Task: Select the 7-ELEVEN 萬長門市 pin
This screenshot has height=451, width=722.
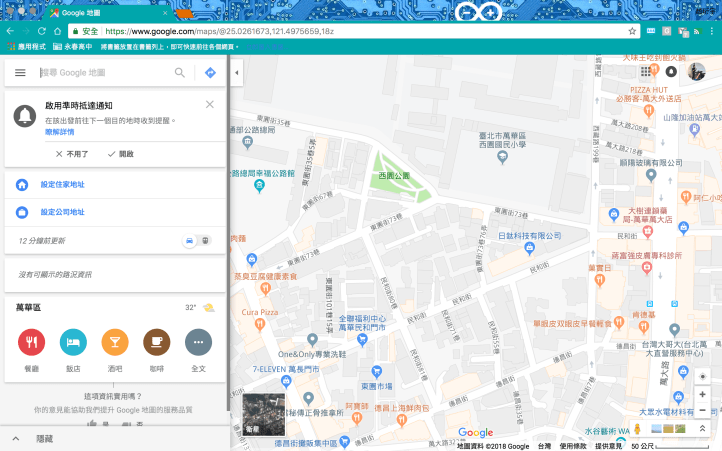Action: (286, 381)
